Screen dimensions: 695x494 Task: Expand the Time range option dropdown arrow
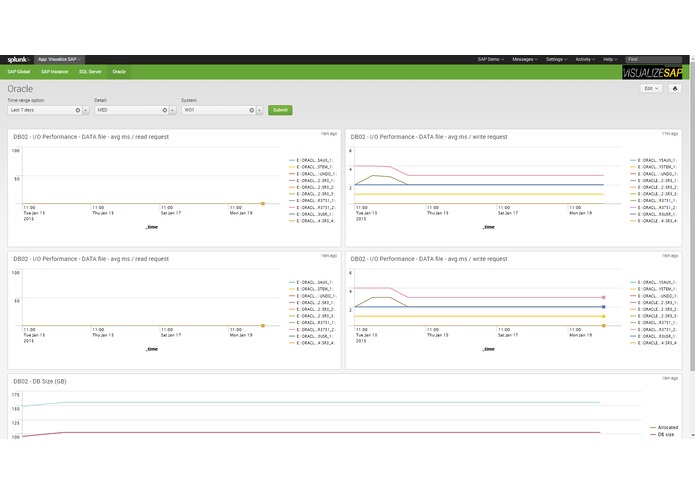(x=86, y=110)
